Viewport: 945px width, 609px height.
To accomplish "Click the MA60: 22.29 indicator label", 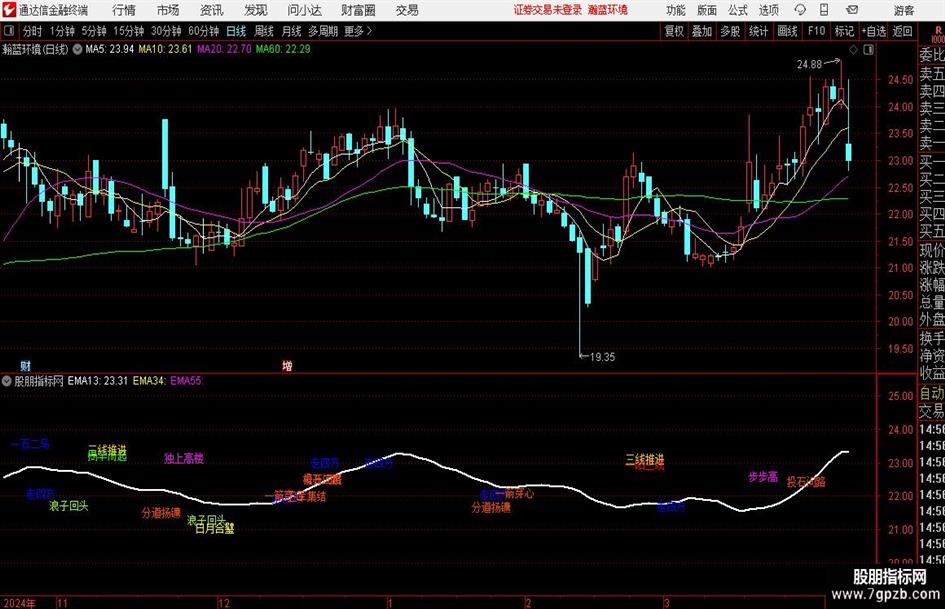I will coord(283,49).
